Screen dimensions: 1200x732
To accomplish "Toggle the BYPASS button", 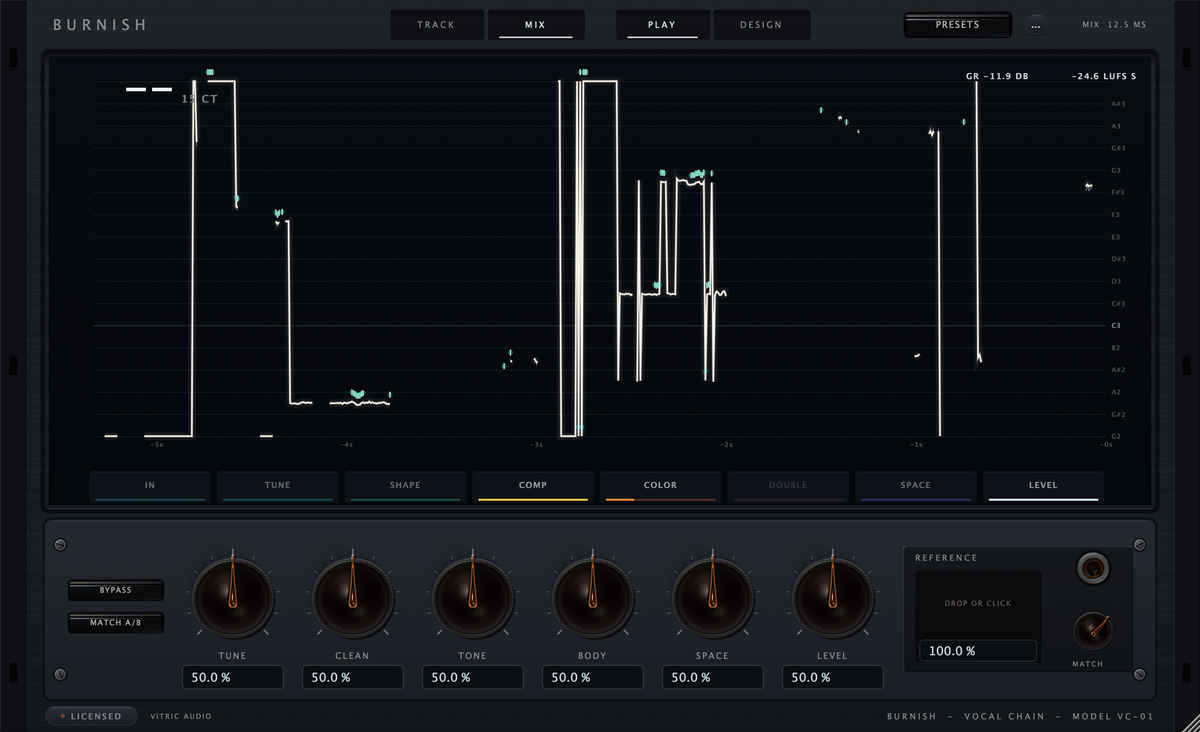I will [x=116, y=590].
